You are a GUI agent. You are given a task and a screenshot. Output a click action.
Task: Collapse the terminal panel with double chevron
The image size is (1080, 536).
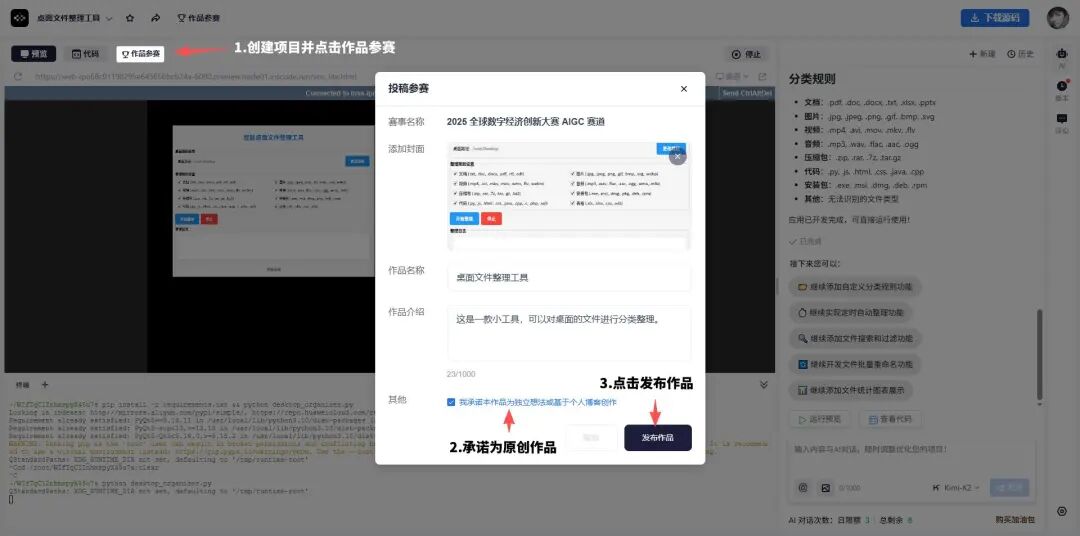[763, 384]
